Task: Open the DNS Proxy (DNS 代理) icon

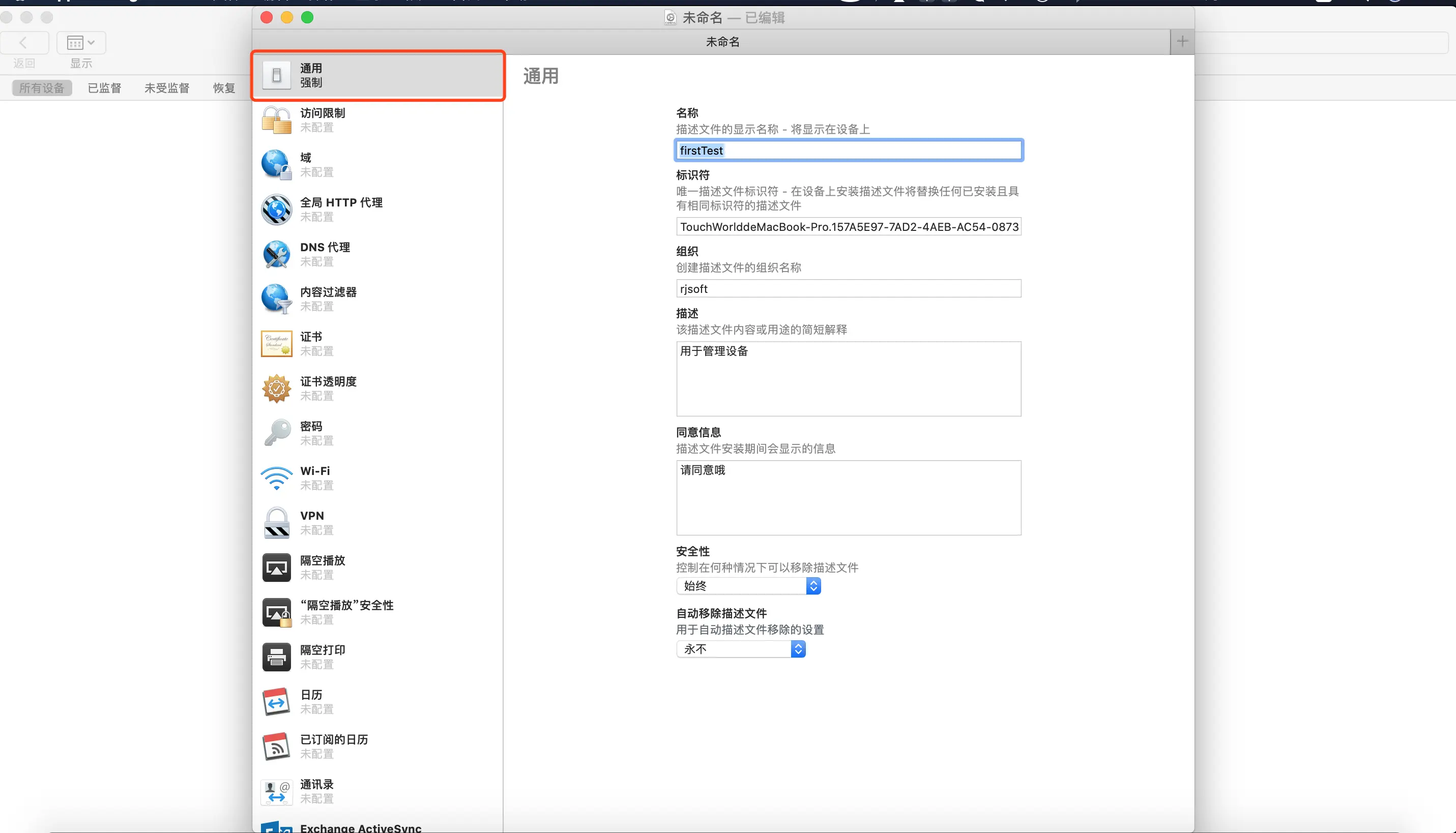Action: [276, 254]
